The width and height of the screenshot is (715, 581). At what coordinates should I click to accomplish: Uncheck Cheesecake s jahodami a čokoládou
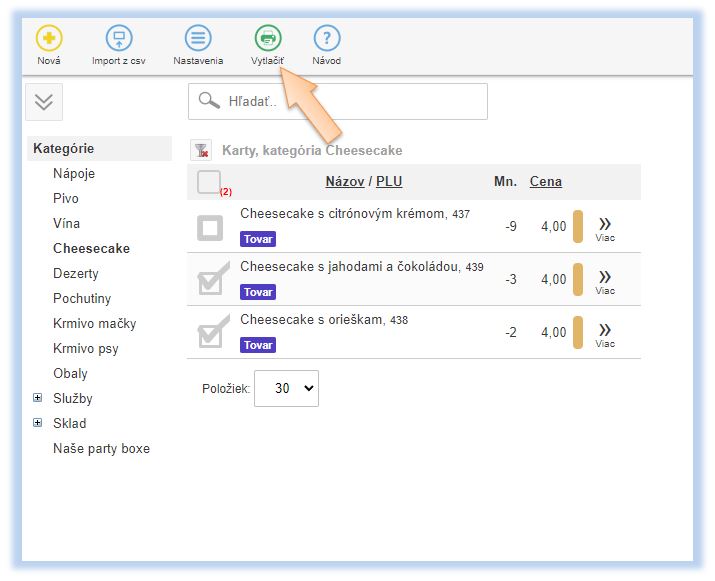pyautogui.click(x=210, y=281)
